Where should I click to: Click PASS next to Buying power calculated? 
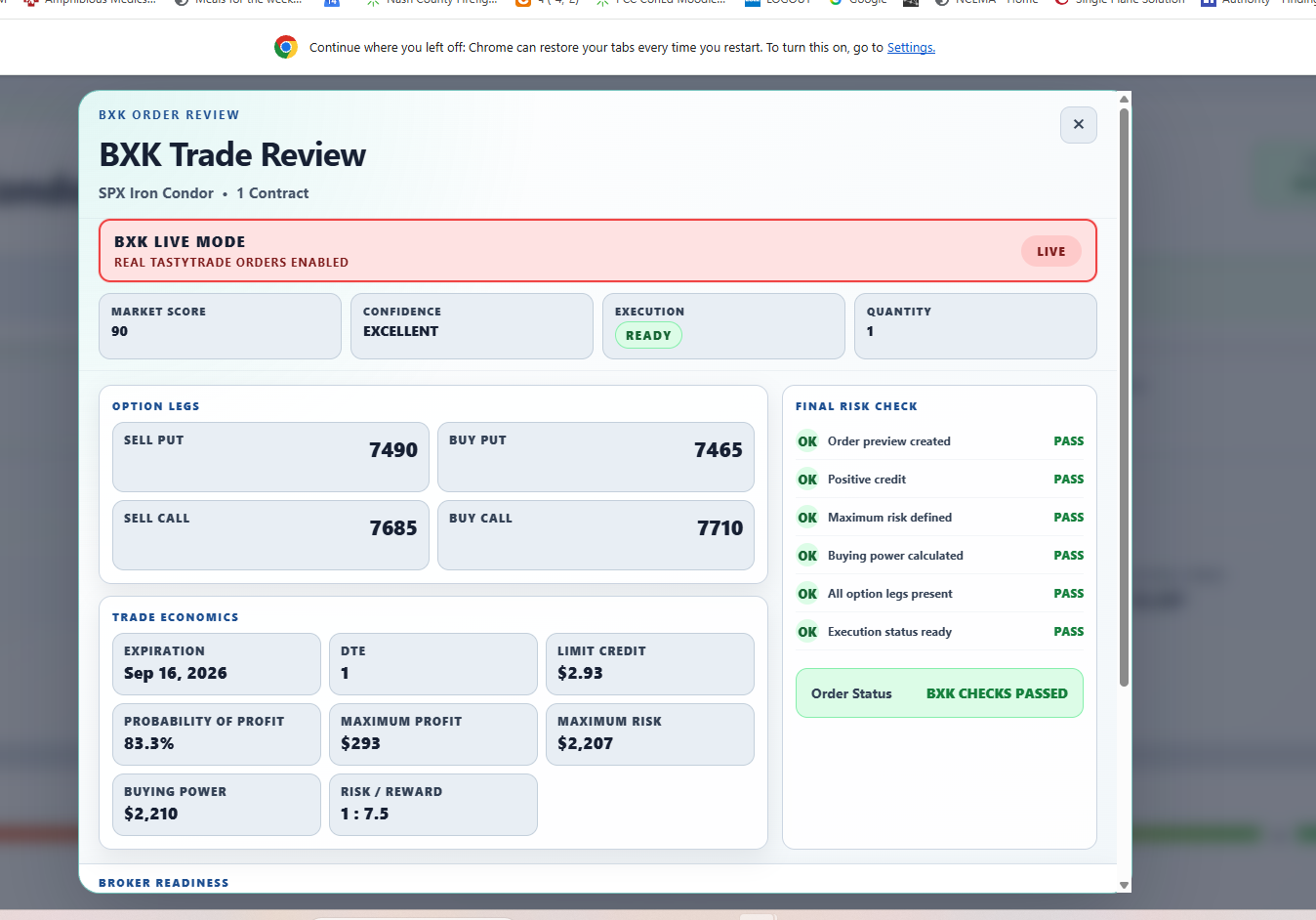tap(1068, 556)
